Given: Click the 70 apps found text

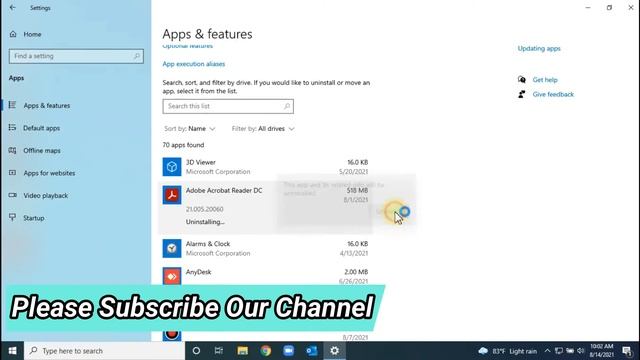Looking at the screenshot, I should point(183,145).
